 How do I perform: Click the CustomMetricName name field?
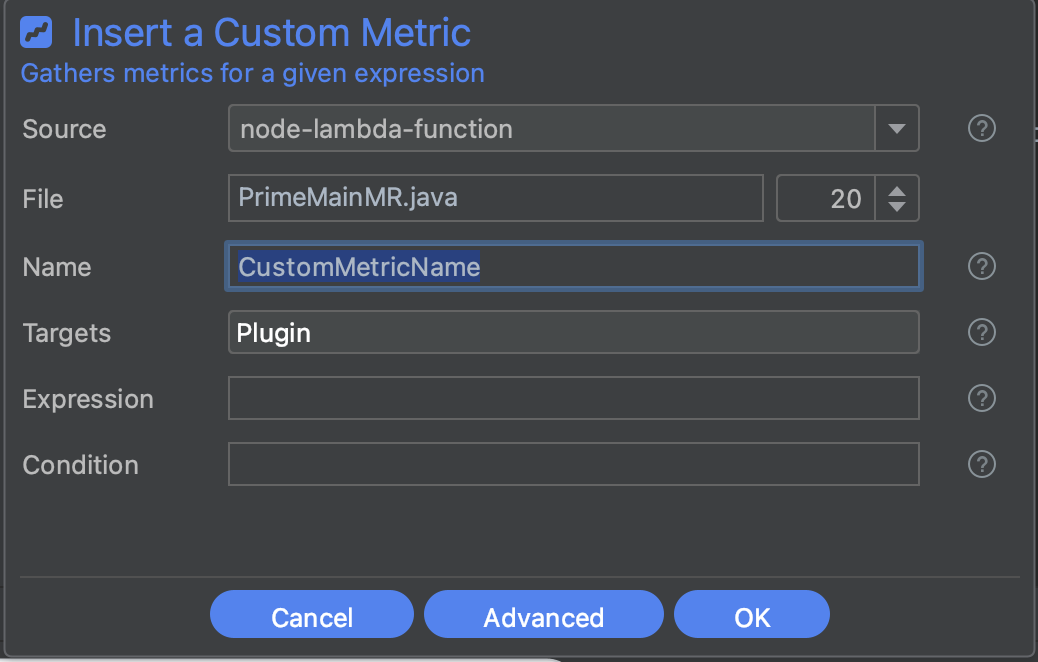(573, 267)
